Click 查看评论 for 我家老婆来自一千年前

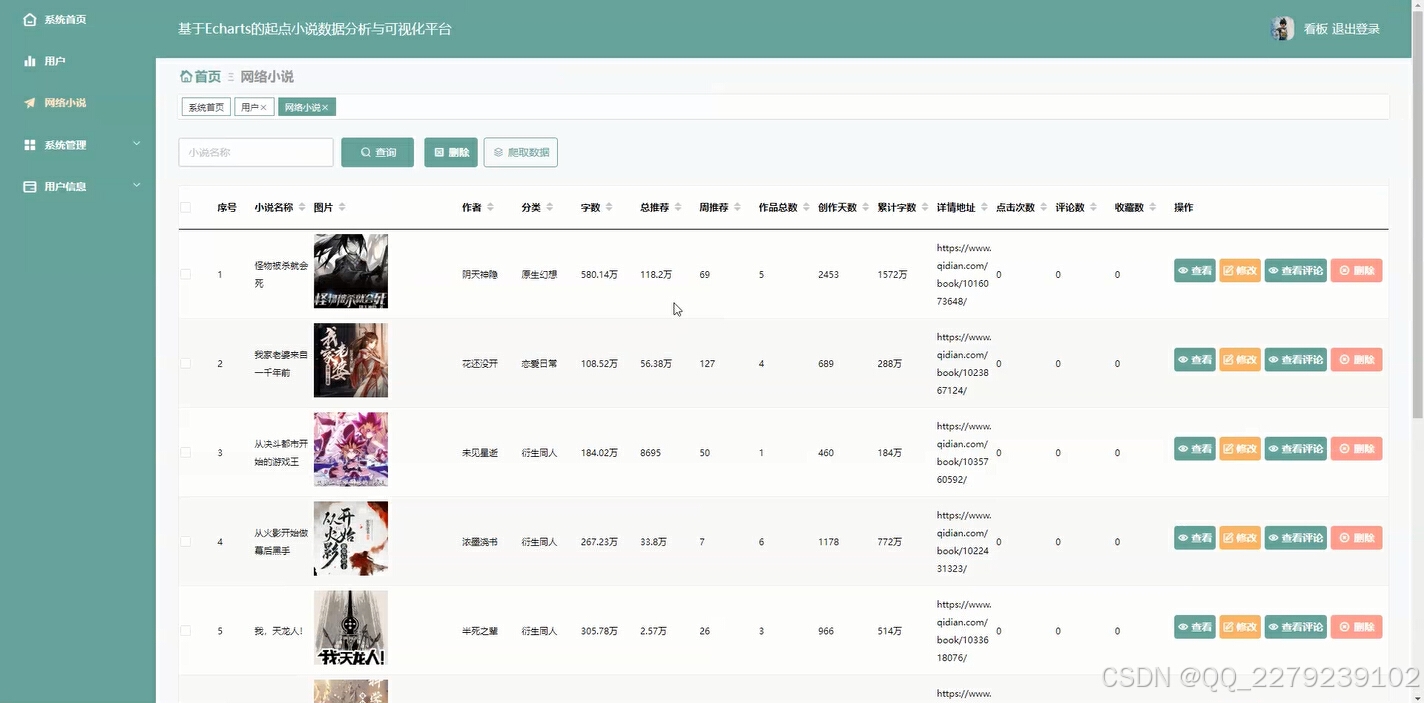[x=1296, y=359]
